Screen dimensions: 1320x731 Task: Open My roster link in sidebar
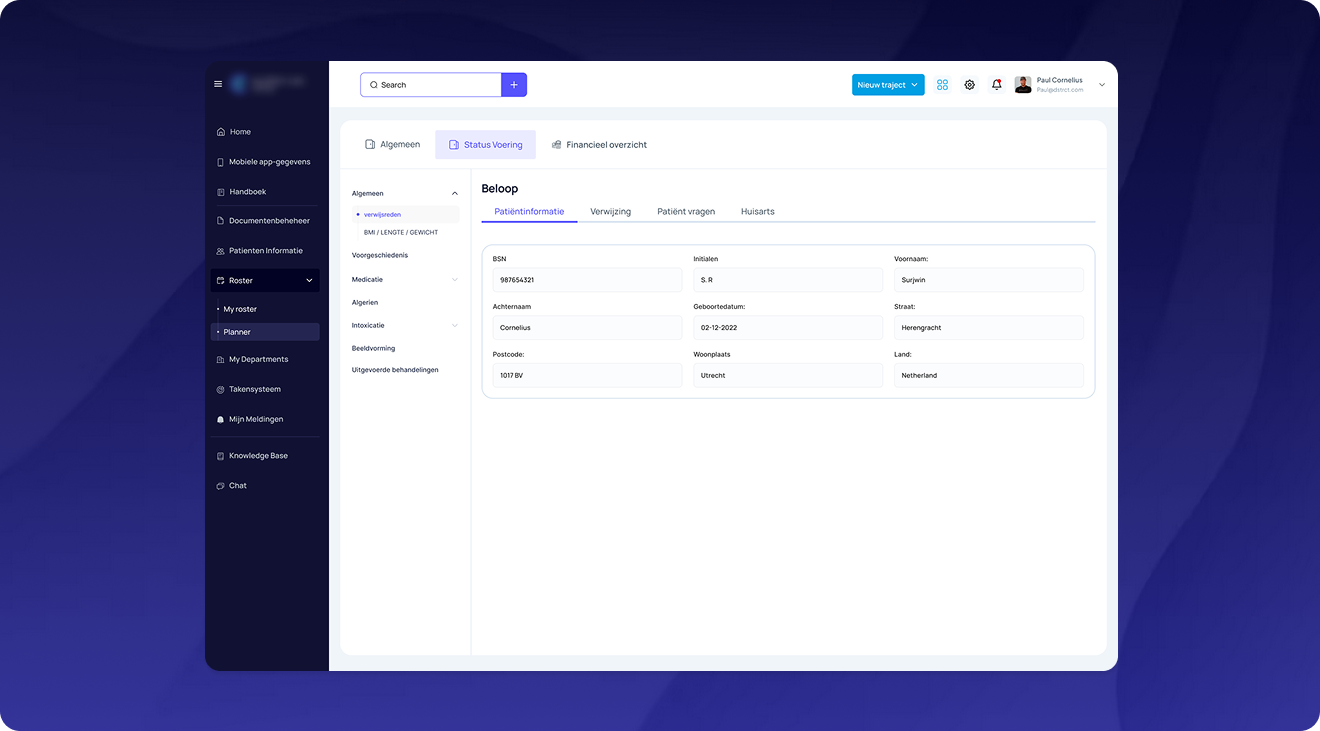(240, 309)
